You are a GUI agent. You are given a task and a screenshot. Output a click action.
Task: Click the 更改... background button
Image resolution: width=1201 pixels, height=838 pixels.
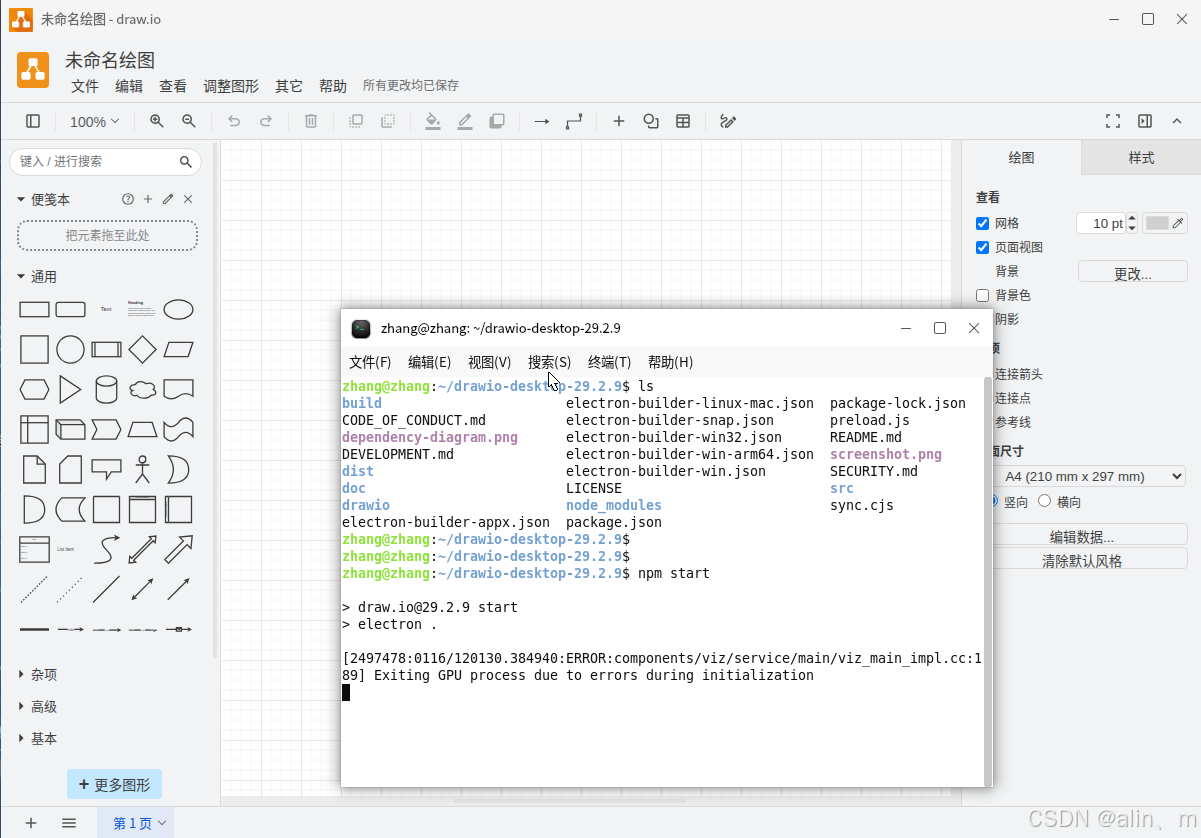point(1133,272)
